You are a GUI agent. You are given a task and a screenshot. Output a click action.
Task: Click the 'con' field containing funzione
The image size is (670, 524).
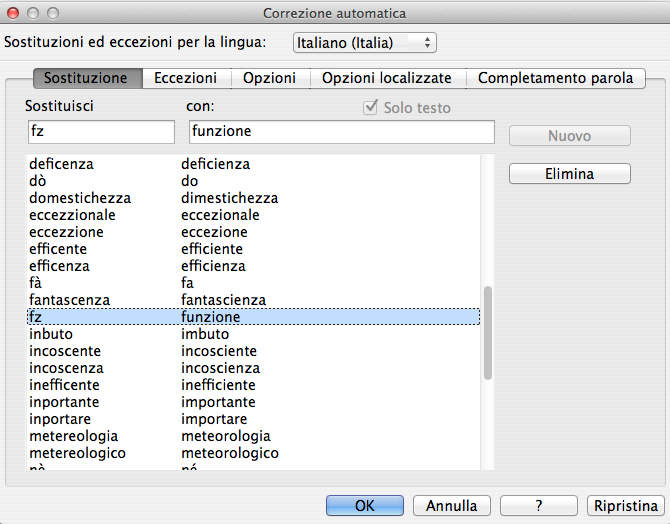(x=341, y=132)
